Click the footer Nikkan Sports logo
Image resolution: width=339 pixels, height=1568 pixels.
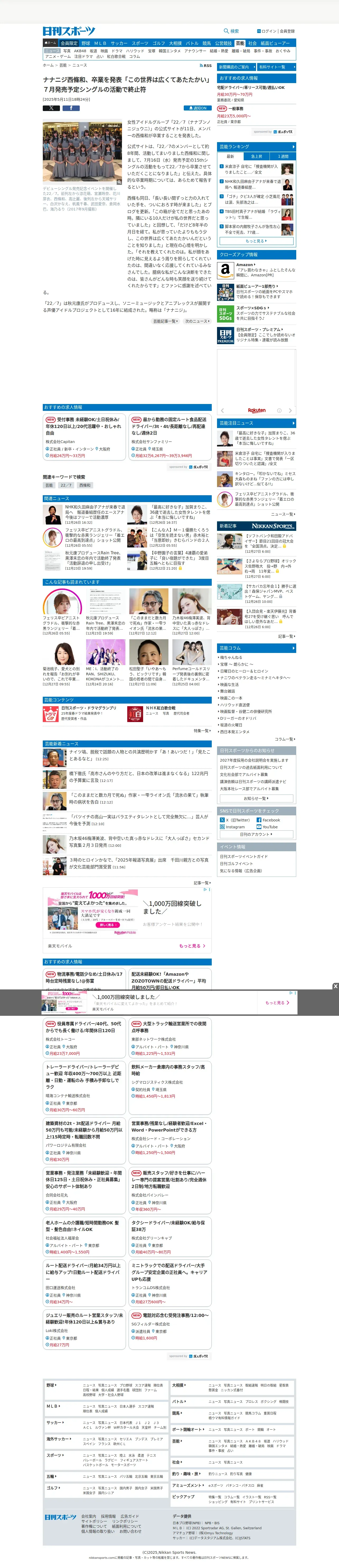61,1517
